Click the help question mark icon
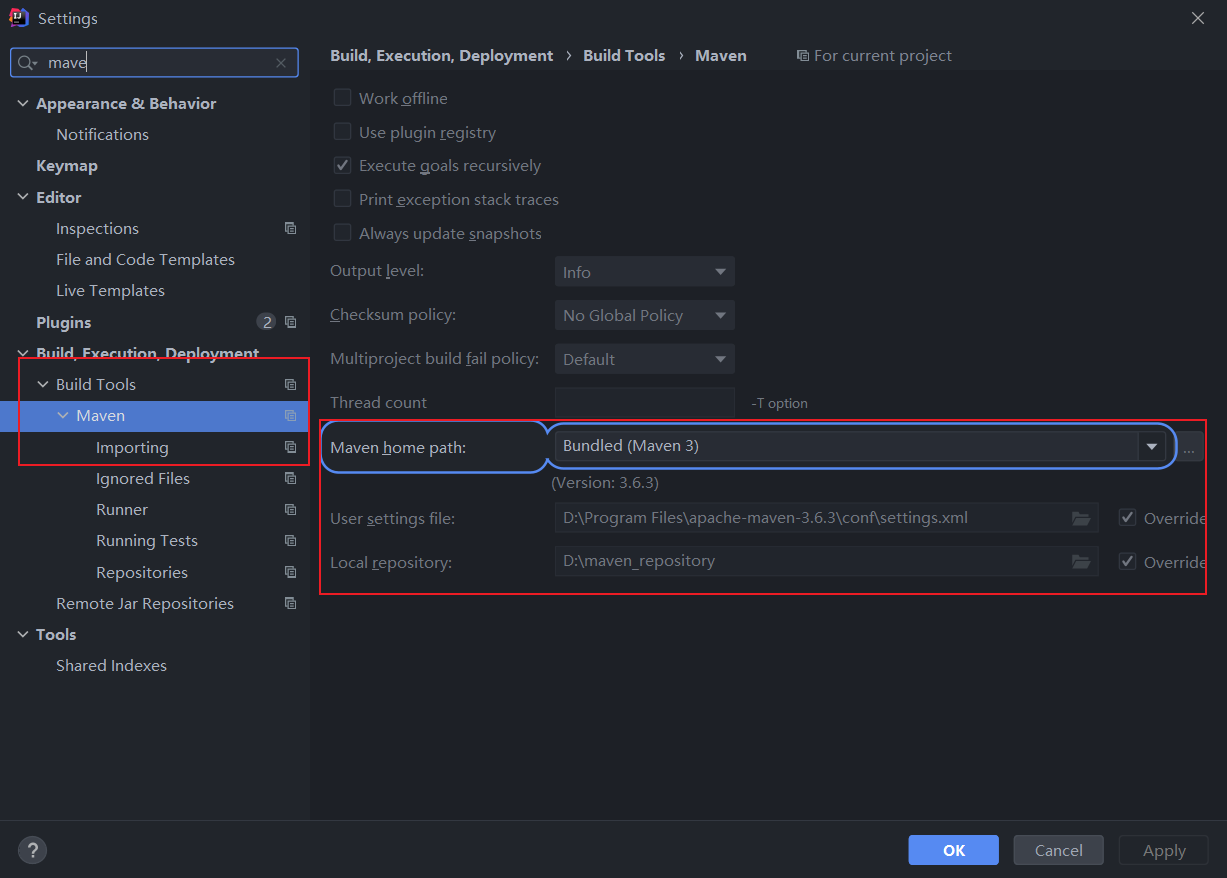 32,850
